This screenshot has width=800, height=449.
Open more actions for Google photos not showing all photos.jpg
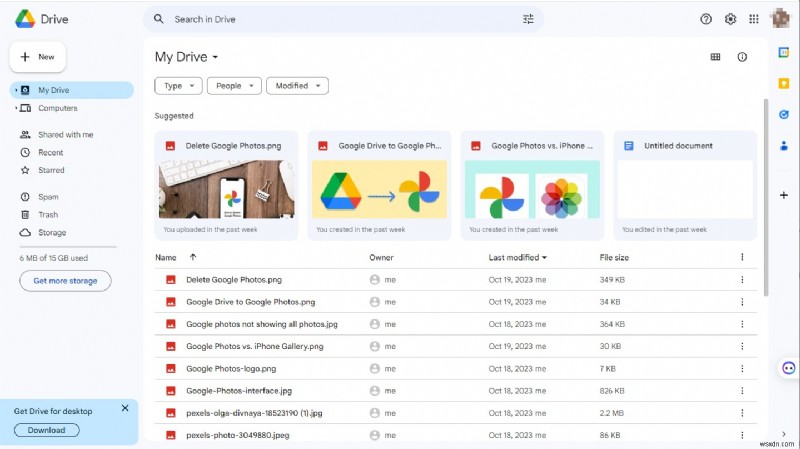tap(742, 324)
